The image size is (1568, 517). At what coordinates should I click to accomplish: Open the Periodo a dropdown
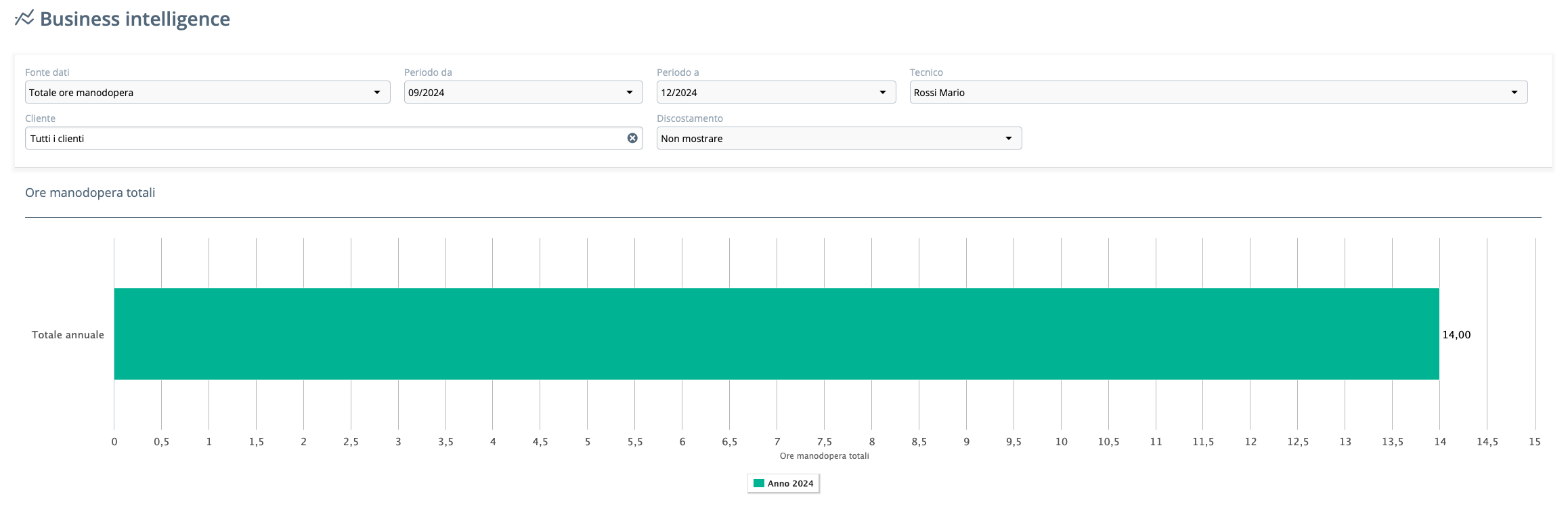click(775, 92)
